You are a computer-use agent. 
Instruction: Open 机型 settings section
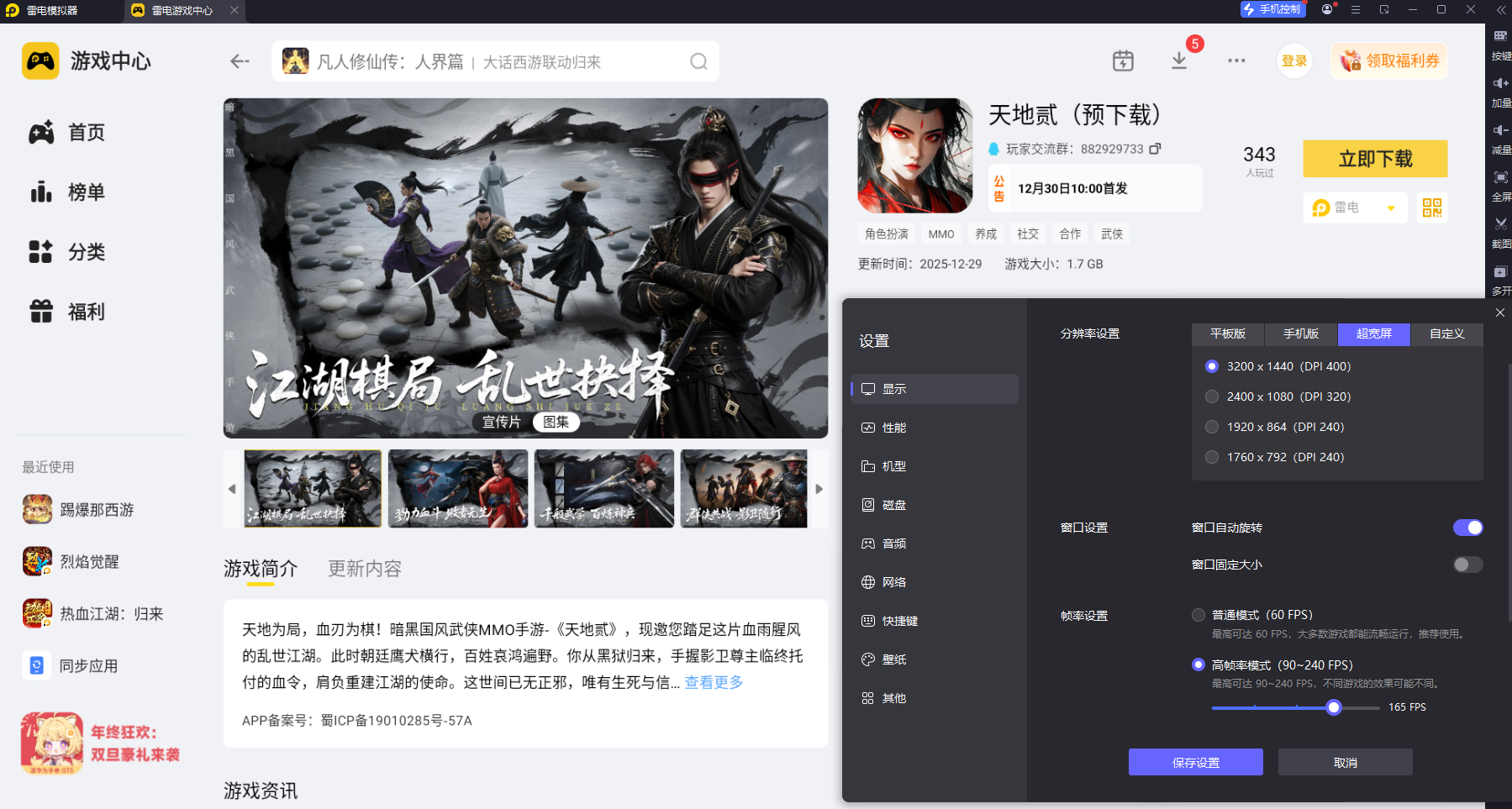[935, 466]
